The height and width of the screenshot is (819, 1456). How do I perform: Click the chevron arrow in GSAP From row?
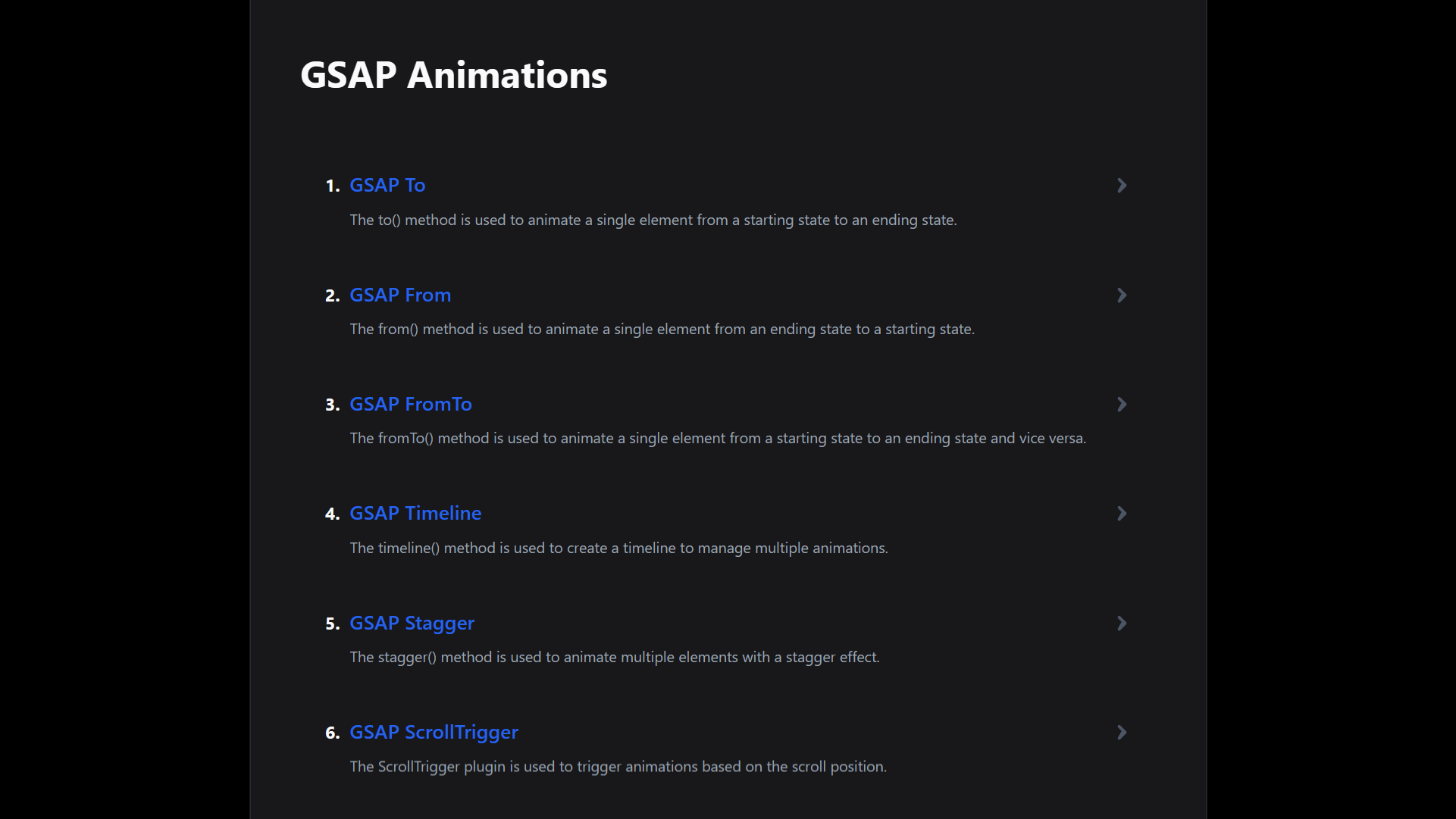1122,295
